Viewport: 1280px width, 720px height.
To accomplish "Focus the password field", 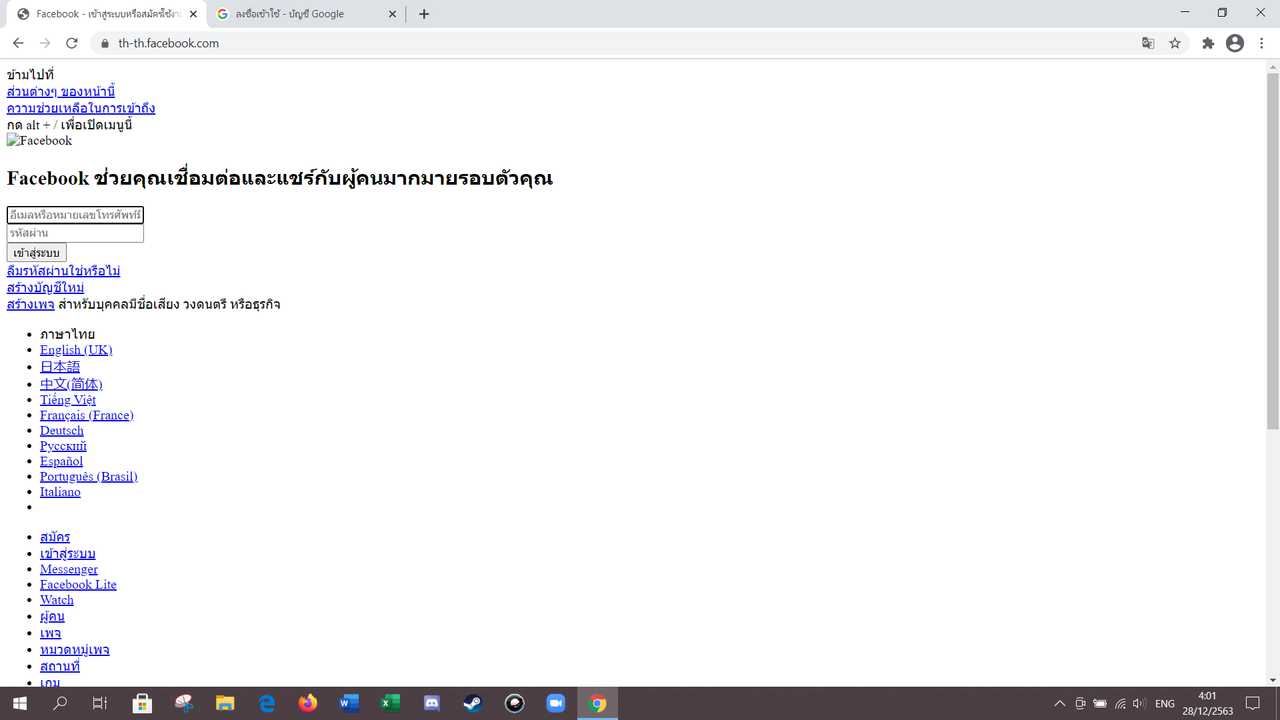I will [75, 233].
